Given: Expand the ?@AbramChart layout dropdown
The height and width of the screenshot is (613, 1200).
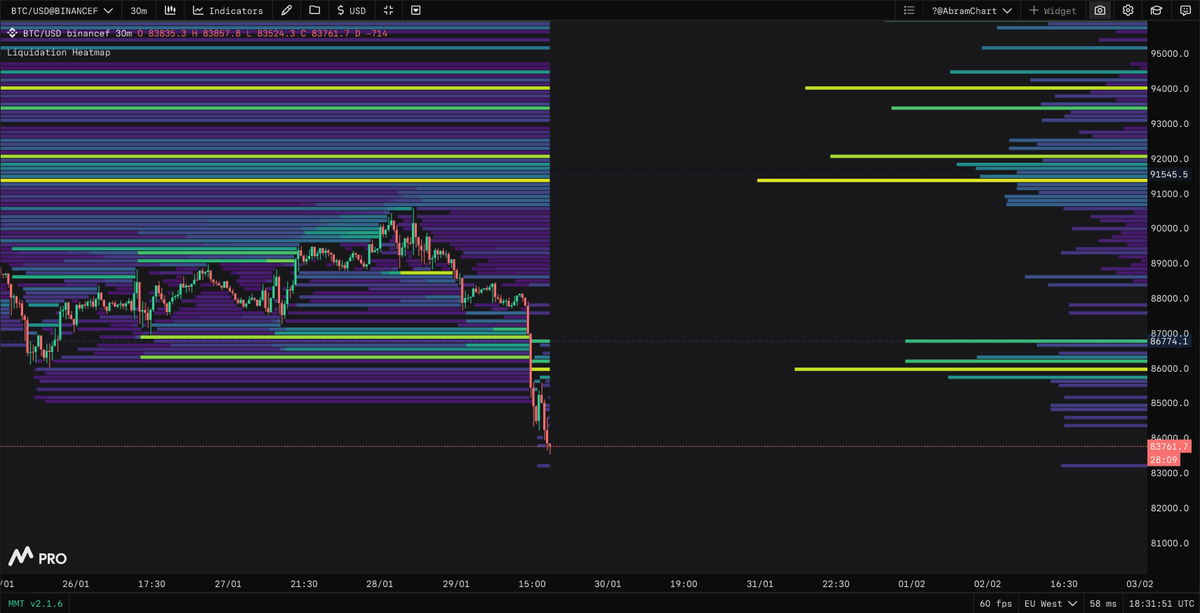Looking at the screenshot, I should pyautogui.click(x=971, y=10).
